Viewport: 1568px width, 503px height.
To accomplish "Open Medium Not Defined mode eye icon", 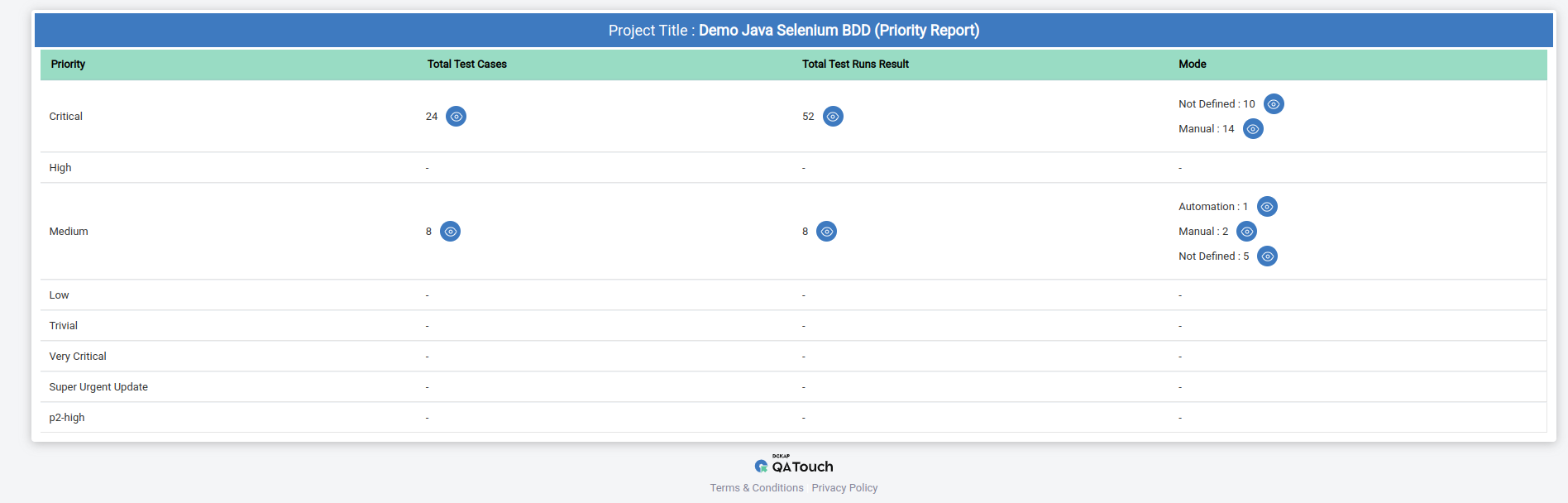I will coord(1267,256).
